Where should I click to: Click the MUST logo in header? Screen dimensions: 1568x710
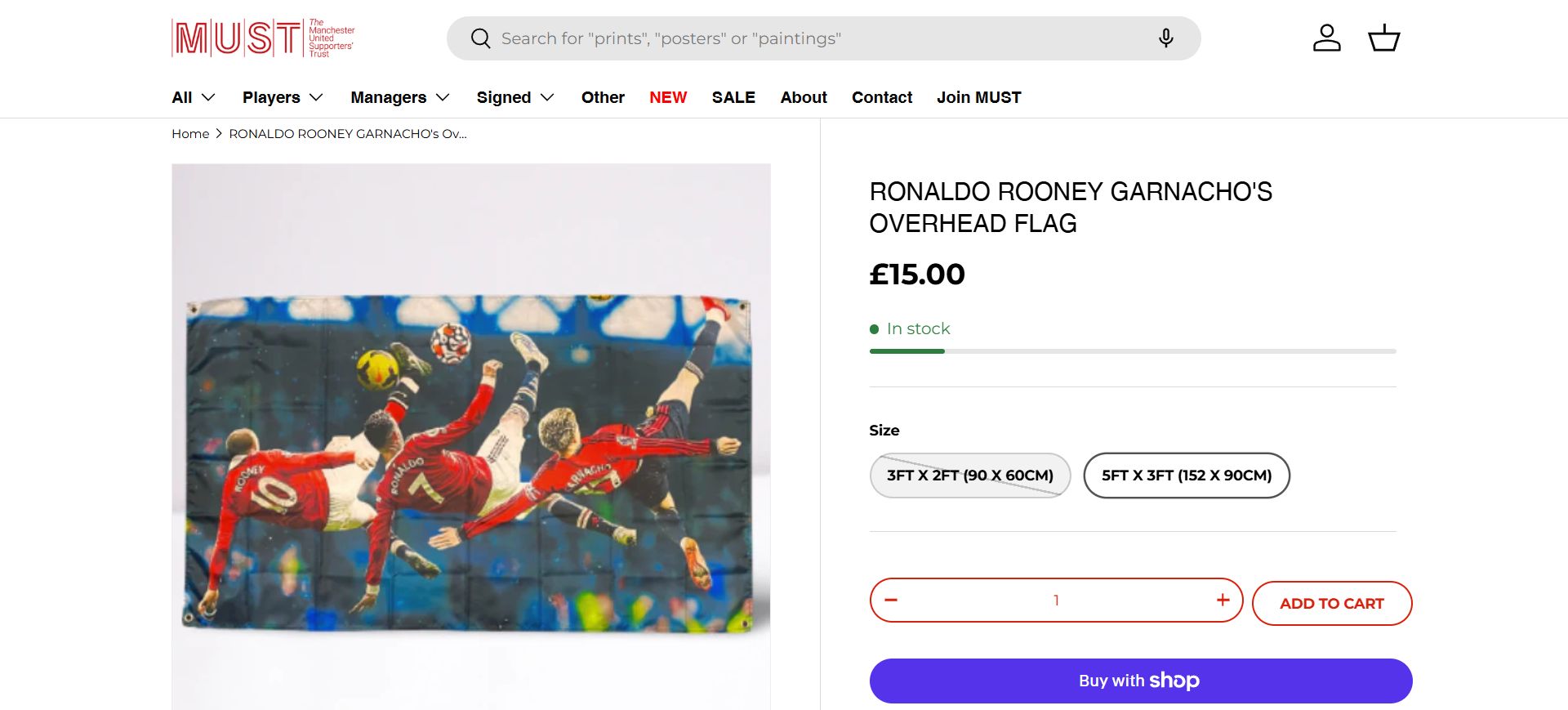click(x=263, y=38)
